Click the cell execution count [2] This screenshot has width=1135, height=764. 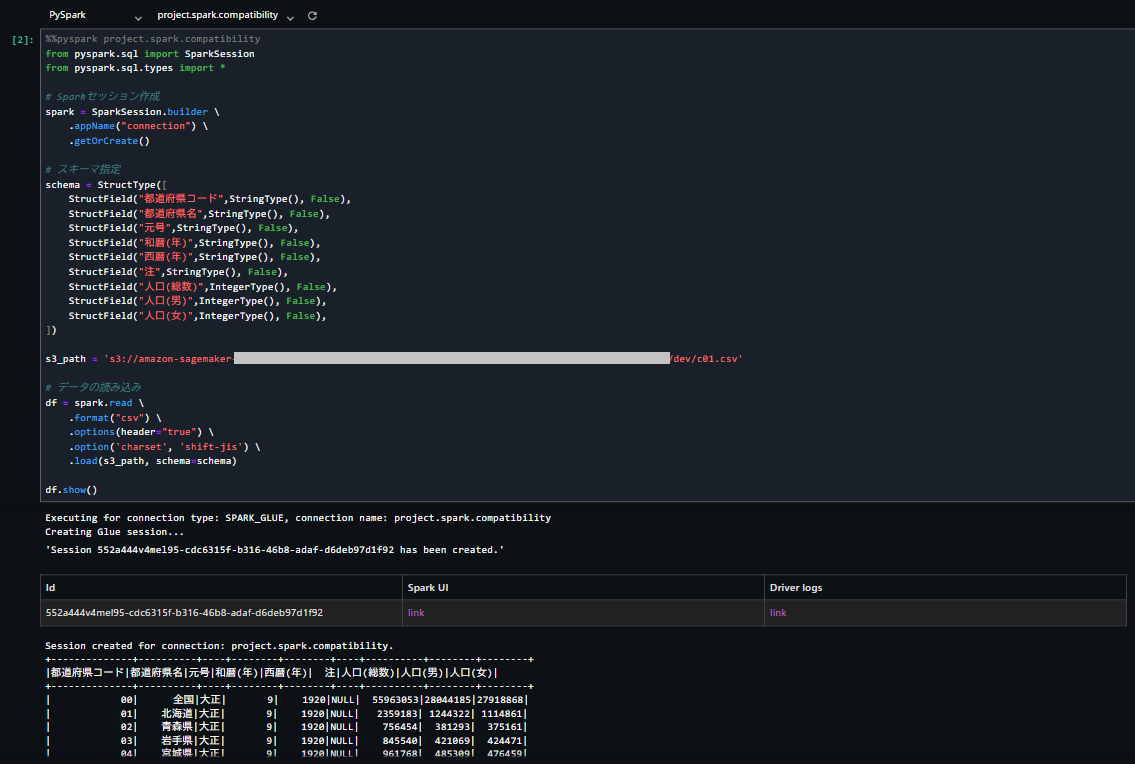[22, 40]
